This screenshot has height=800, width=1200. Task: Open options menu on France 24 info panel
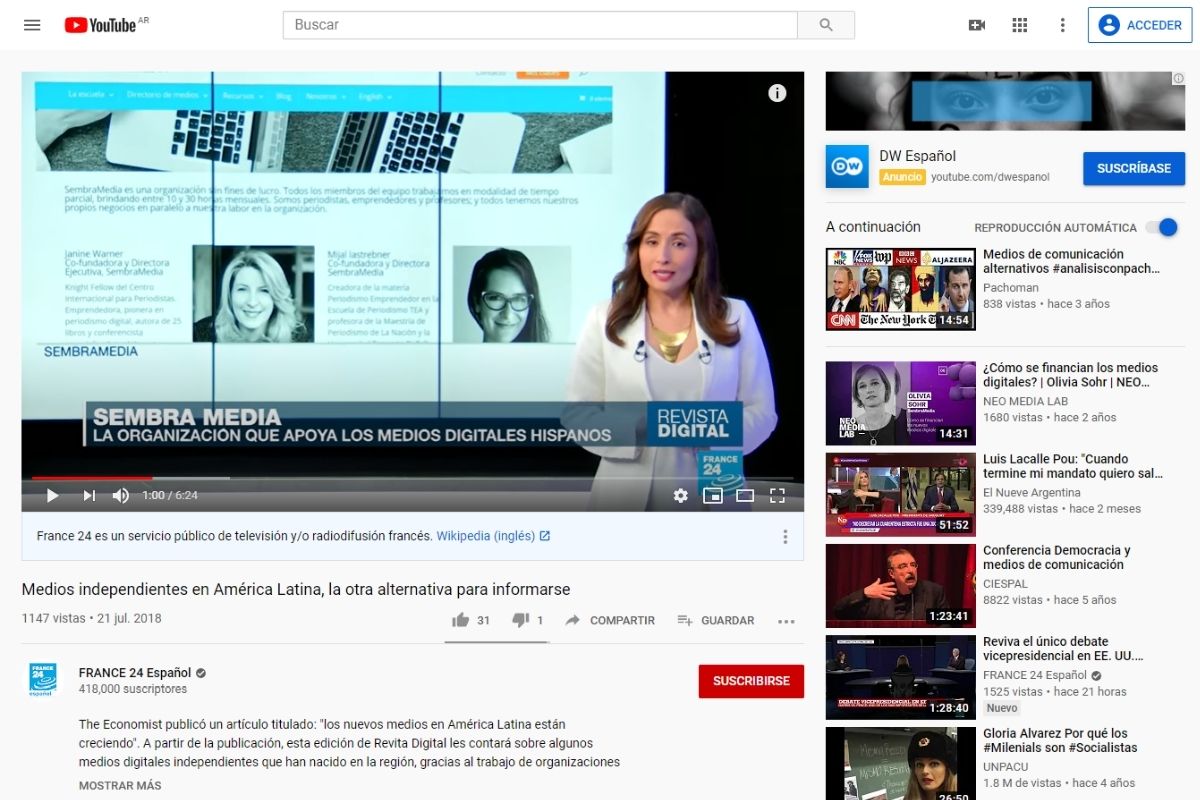tap(785, 536)
